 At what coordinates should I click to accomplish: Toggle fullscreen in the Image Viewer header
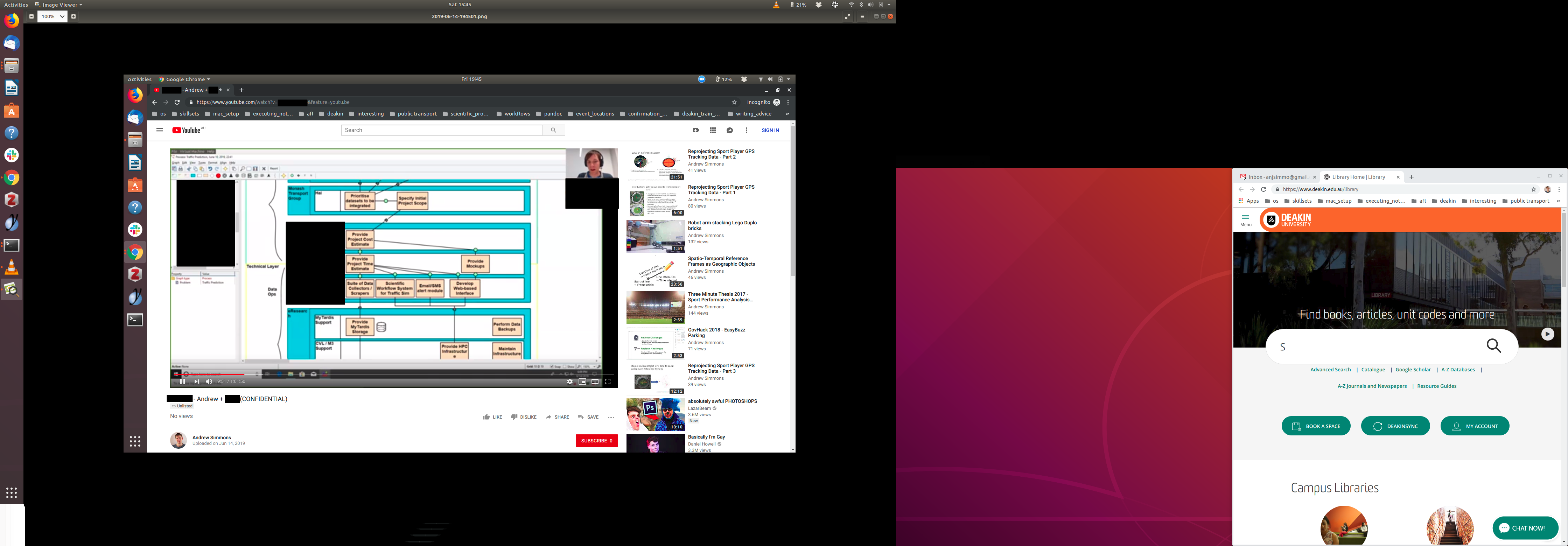(x=847, y=16)
